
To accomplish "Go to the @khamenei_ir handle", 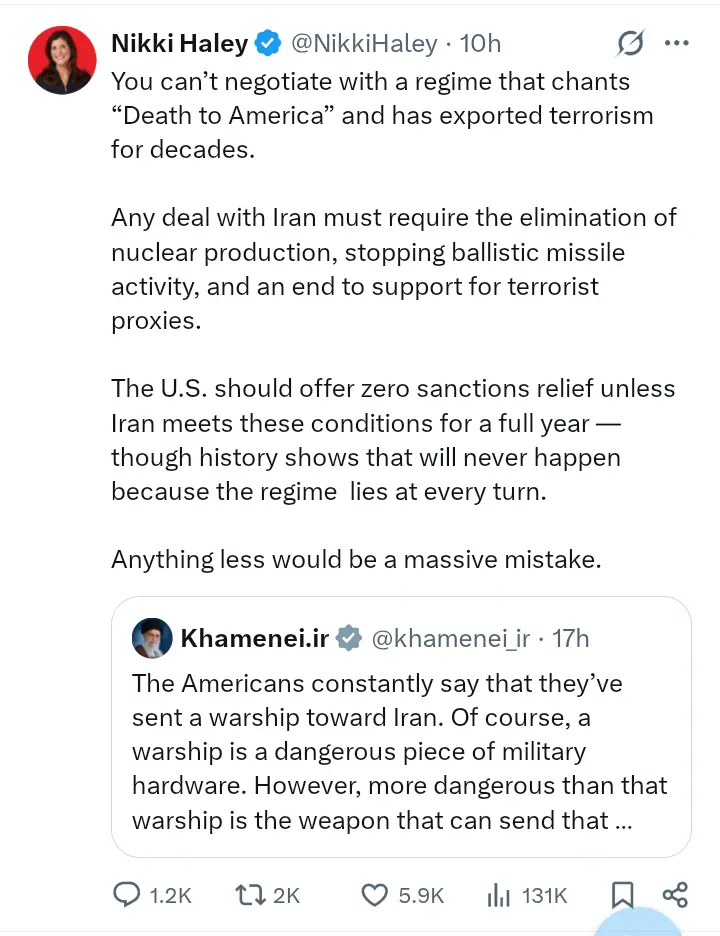I will pos(451,638).
